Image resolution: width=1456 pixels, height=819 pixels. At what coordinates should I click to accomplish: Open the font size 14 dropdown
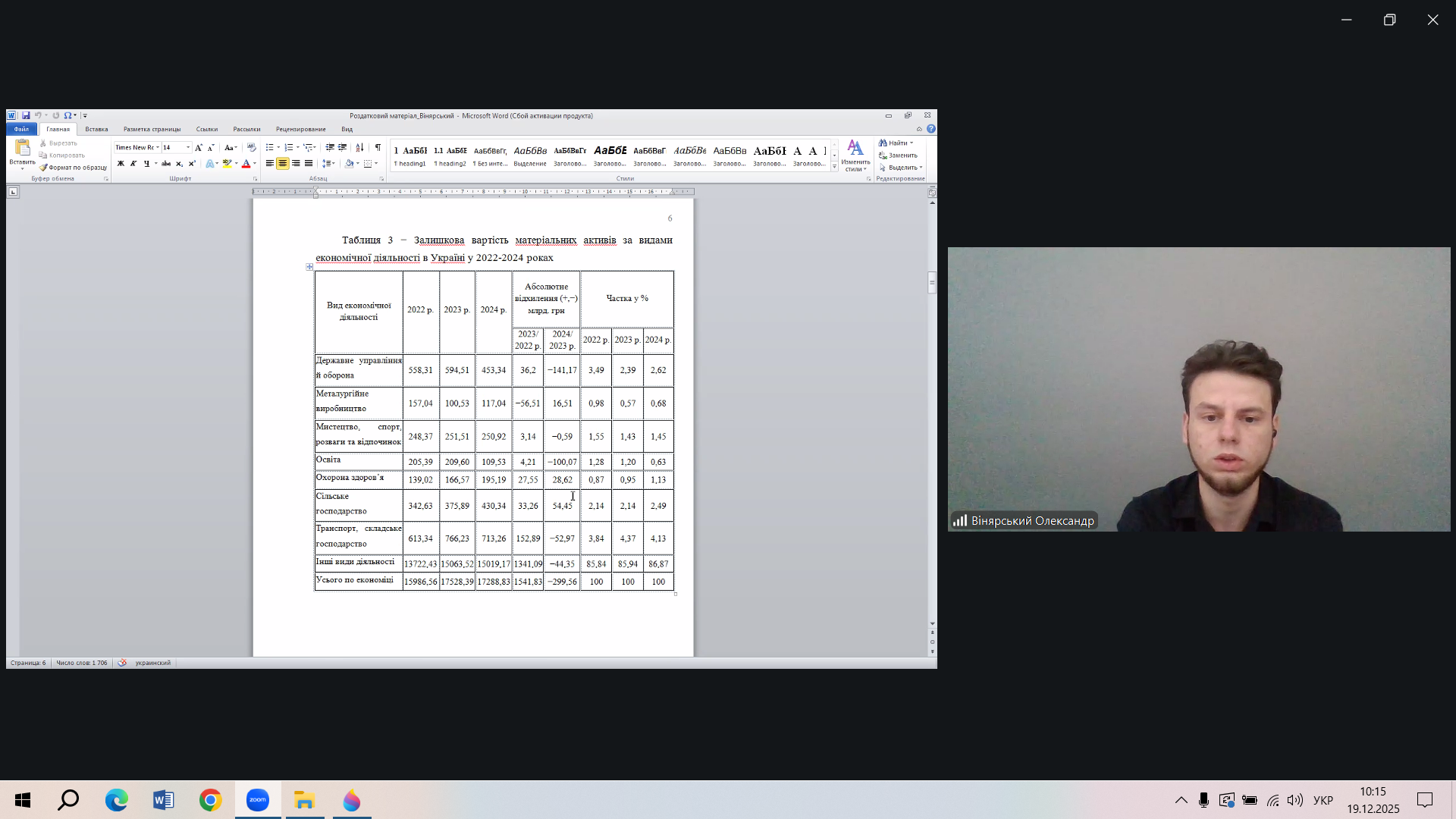188,148
